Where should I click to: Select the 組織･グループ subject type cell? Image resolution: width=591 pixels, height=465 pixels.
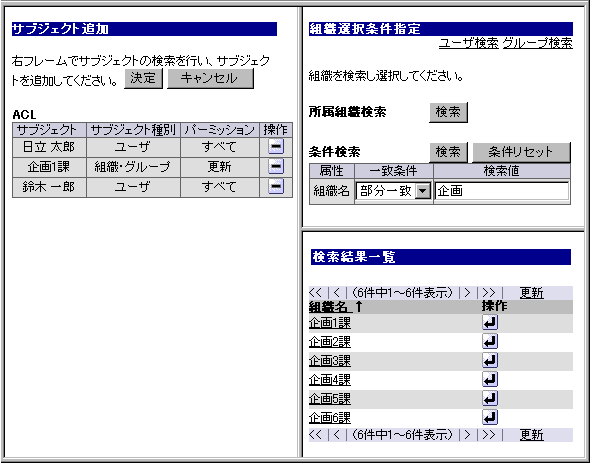(133, 167)
